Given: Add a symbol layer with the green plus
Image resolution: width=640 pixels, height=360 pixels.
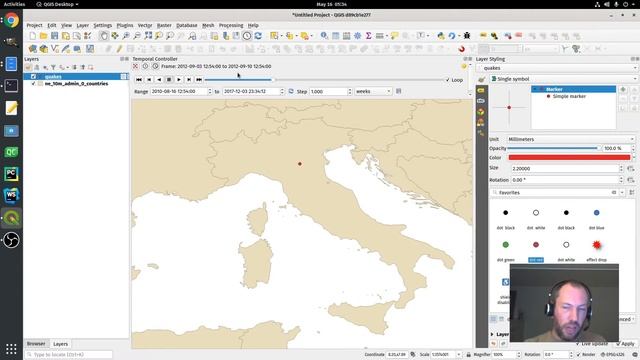Looking at the screenshot, I should click(x=623, y=89).
